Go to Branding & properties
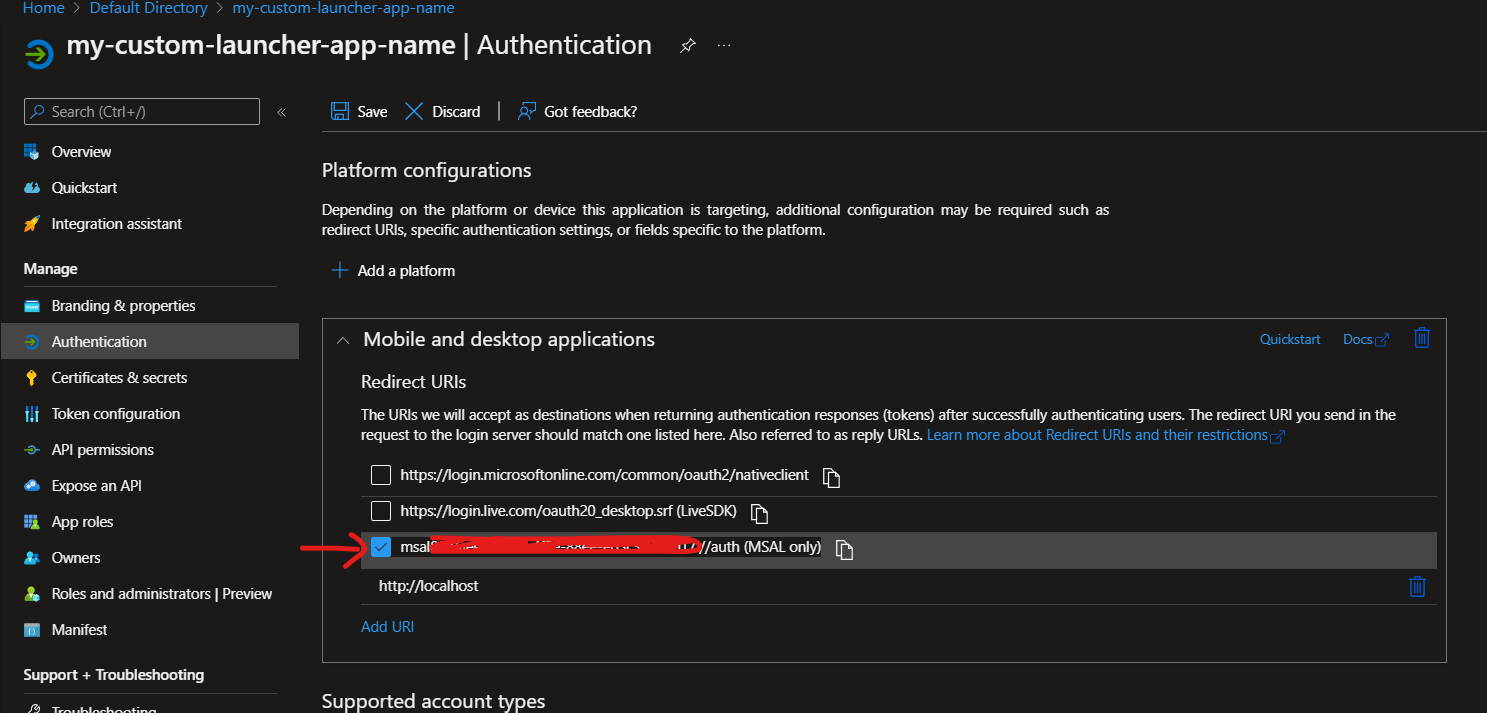1487x713 pixels. coord(123,306)
